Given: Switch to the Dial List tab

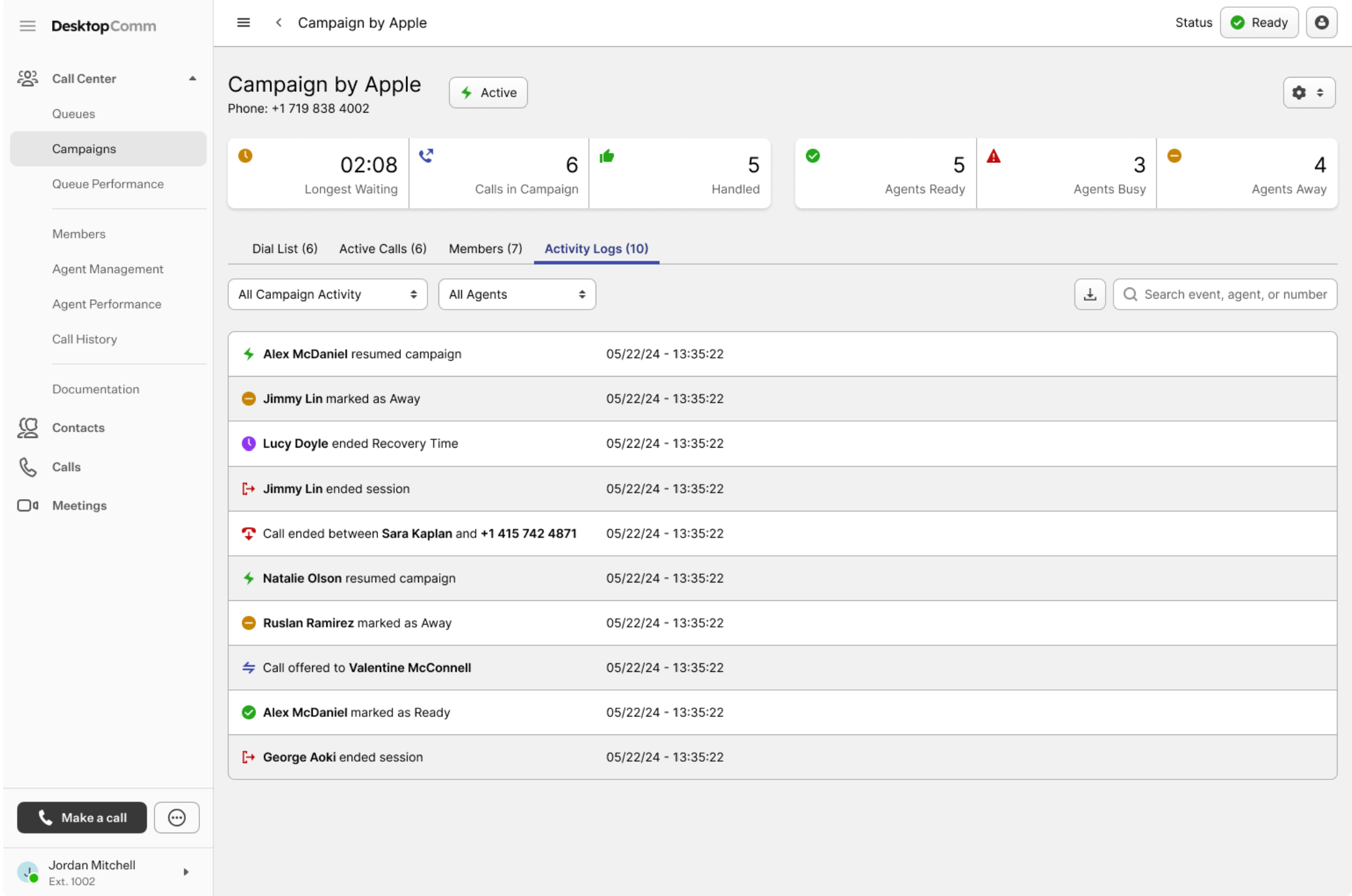Looking at the screenshot, I should pos(284,248).
